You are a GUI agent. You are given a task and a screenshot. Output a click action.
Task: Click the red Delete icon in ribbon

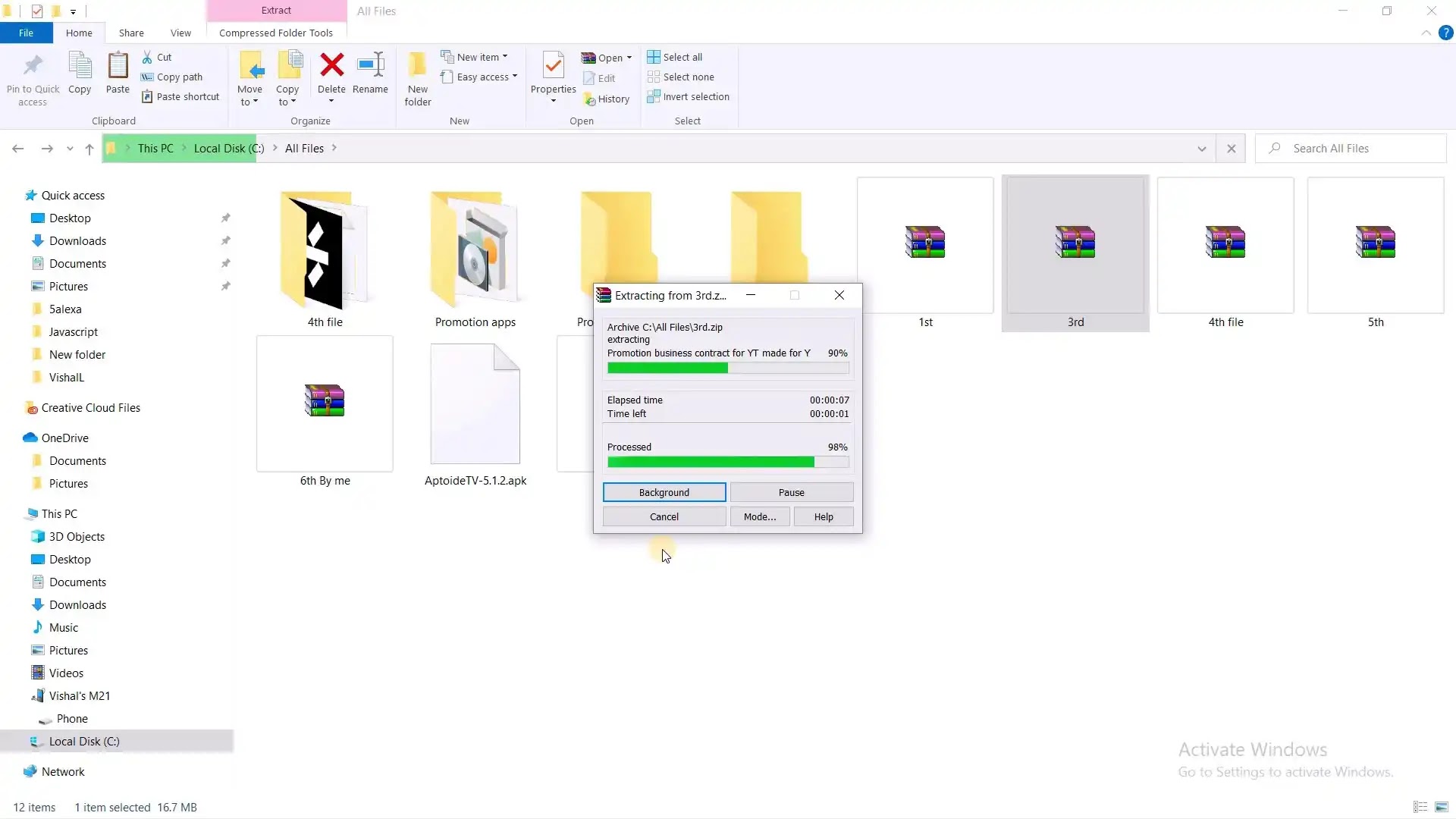coord(331,66)
